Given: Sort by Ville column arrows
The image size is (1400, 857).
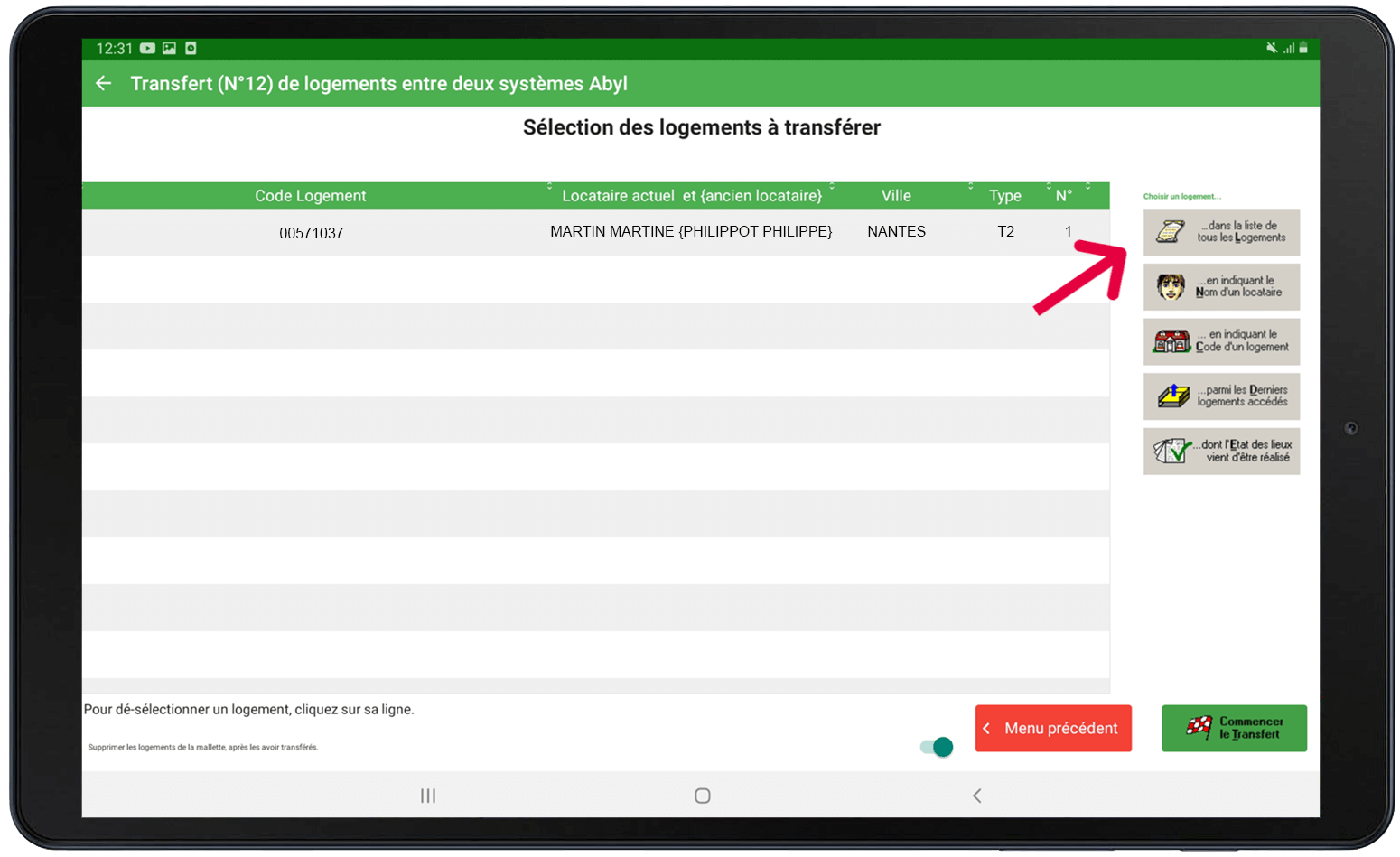Looking at the screenshot, I should 971,187.
